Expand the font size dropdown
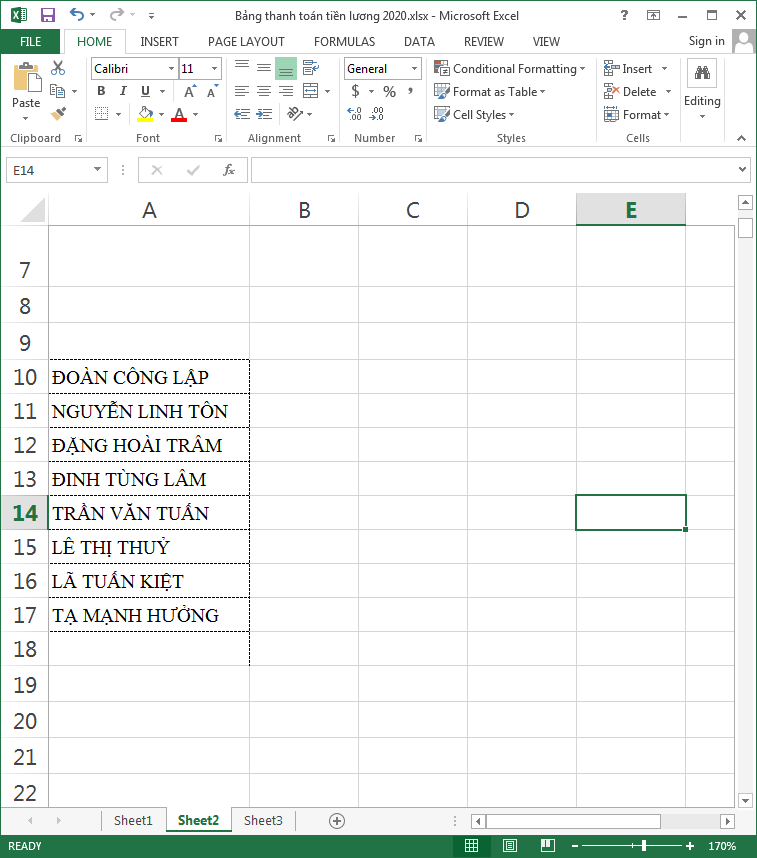Image resolution: width=757 pixels, height=858 pixels. tap(214, 69)
